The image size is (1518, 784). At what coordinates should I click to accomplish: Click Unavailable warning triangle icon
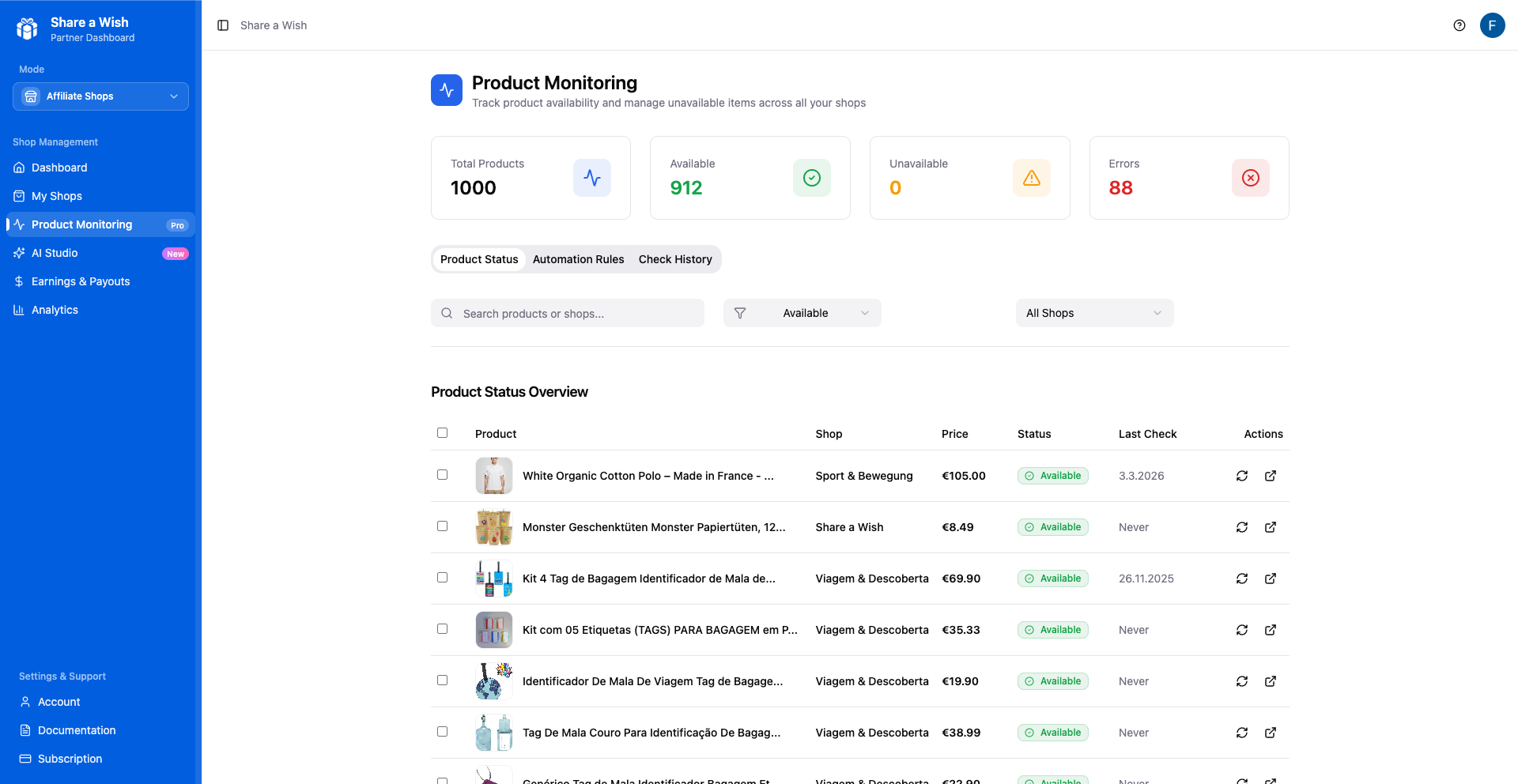(1032, 178)
